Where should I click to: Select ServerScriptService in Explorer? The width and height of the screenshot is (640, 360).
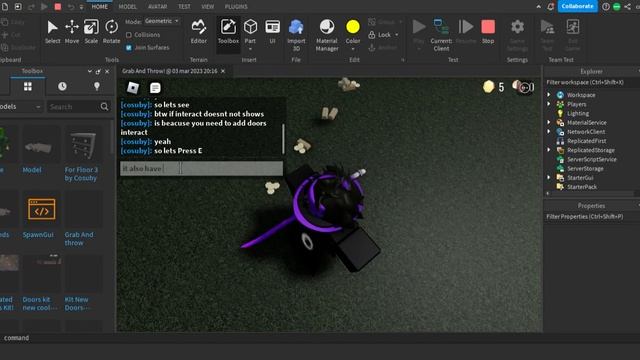click(x=592, y=159)
